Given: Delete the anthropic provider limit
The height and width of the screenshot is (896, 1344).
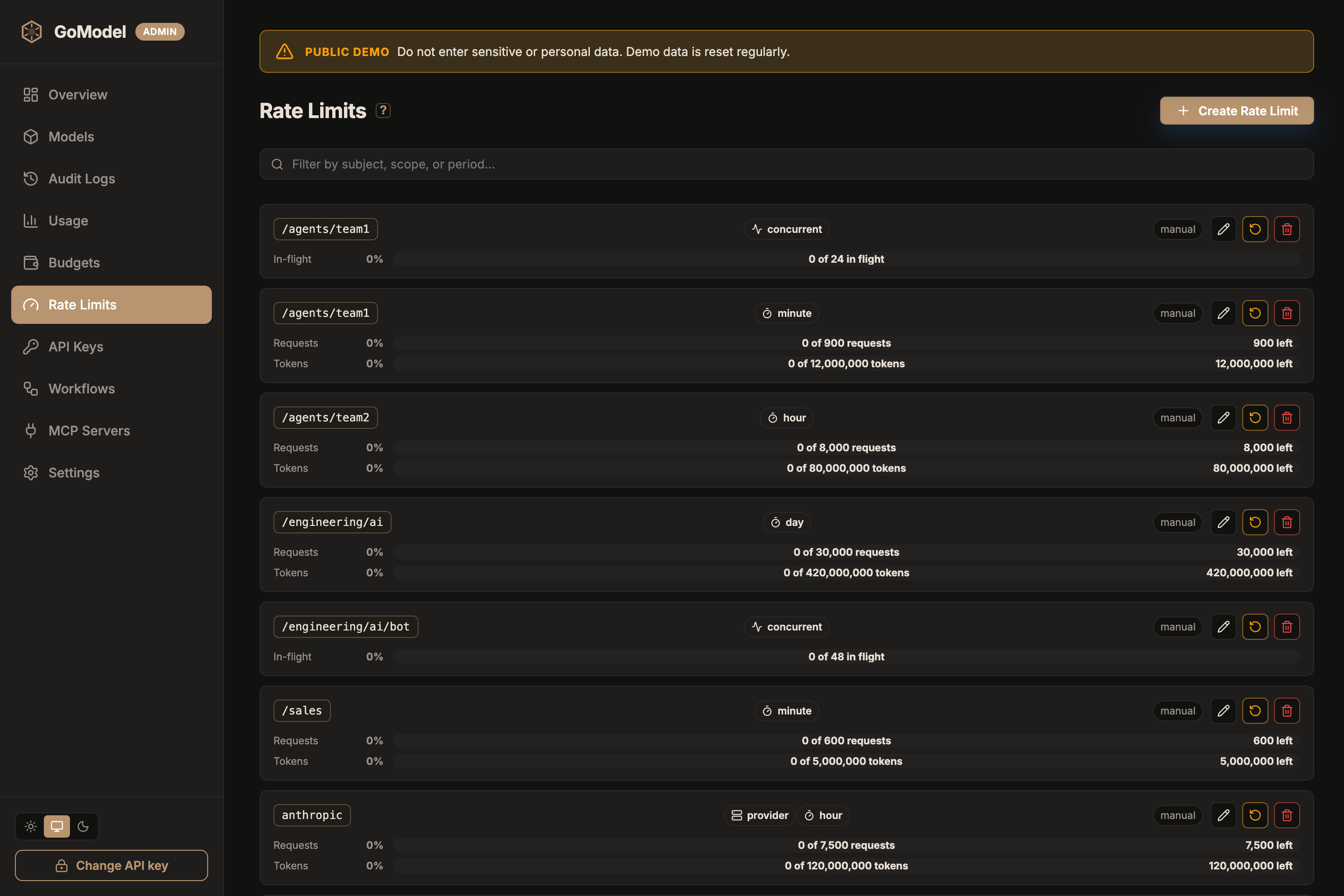Looking at the screenshot, I should (x=1287, y=815).
